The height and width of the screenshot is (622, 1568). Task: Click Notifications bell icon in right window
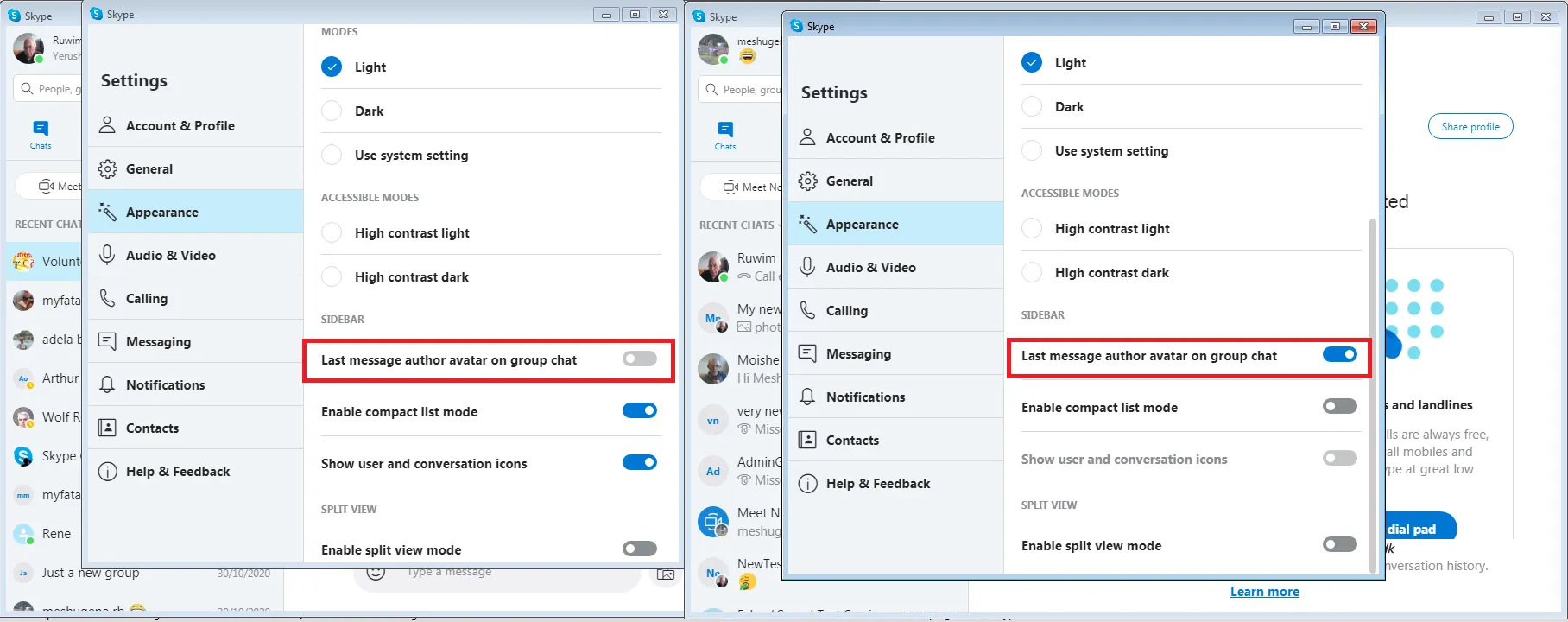coord(807,397)
